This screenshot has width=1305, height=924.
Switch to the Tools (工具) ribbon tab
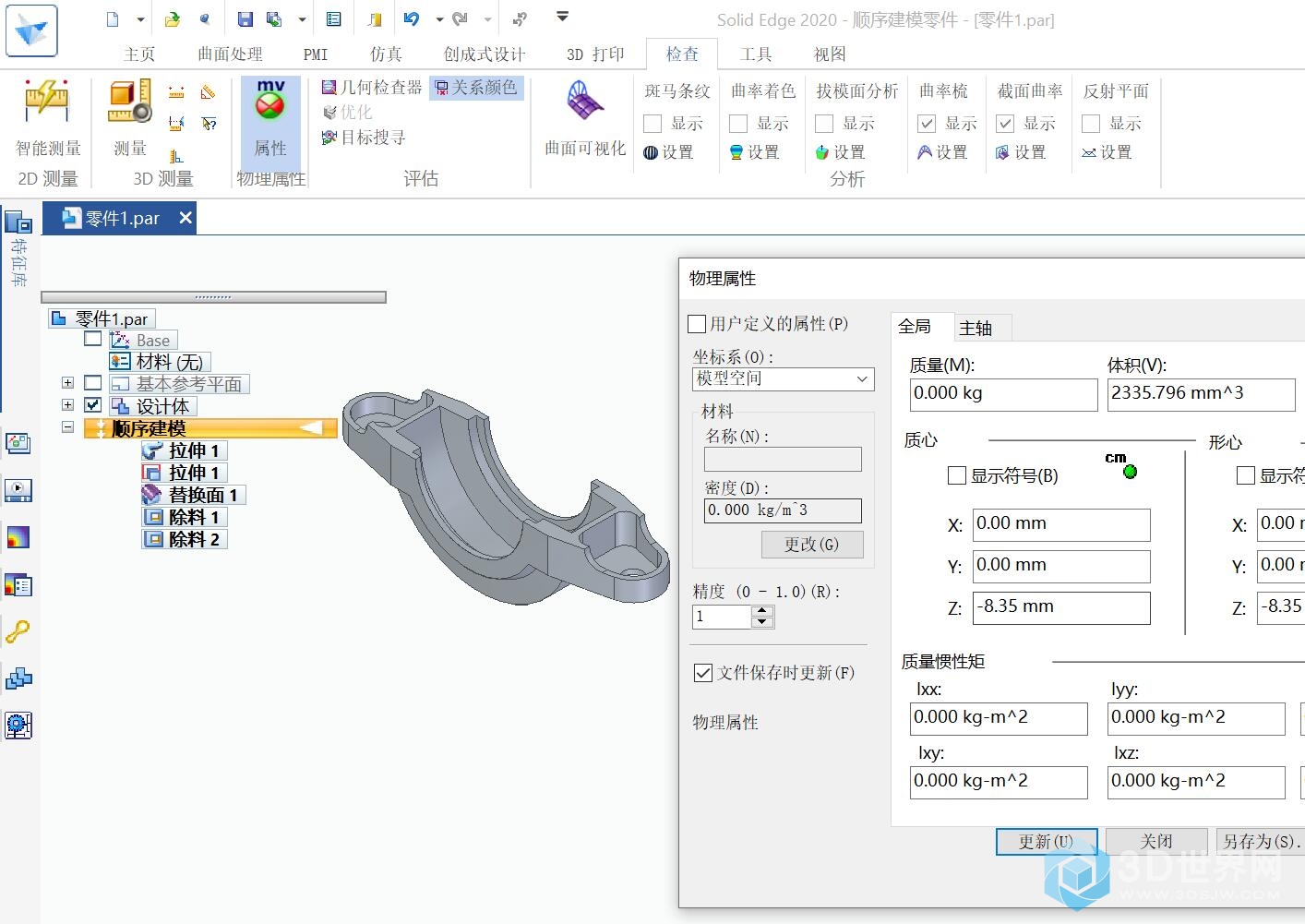point(756,54)
